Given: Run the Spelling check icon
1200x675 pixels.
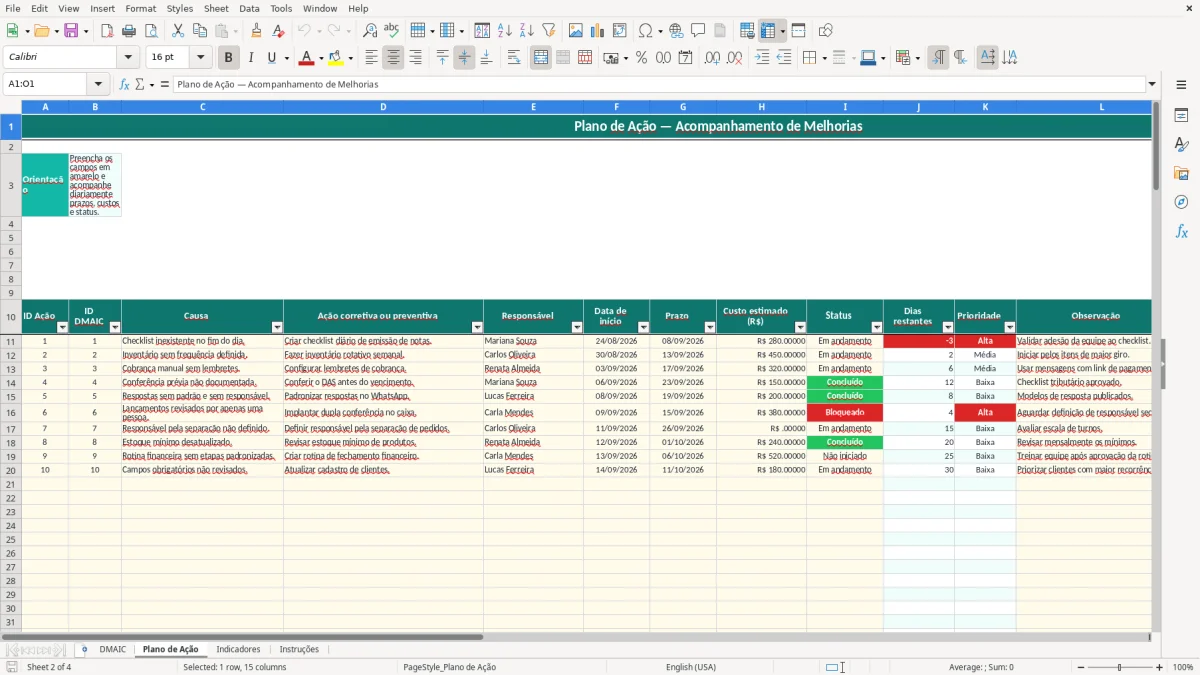Looking at the screenshot, I should pos(391,31).
